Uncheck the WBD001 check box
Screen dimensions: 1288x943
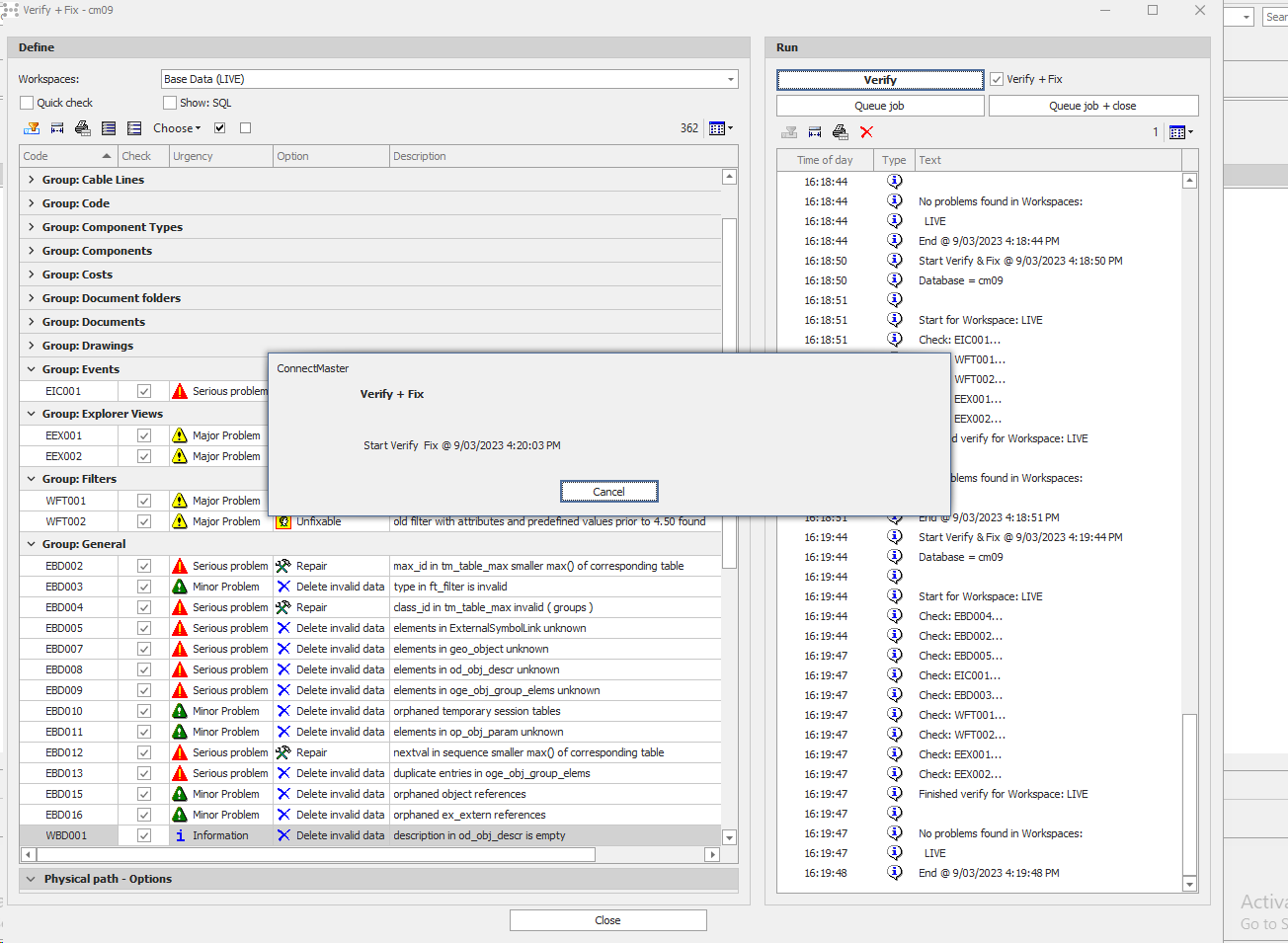pyautogui.click(x=144, y=835)
